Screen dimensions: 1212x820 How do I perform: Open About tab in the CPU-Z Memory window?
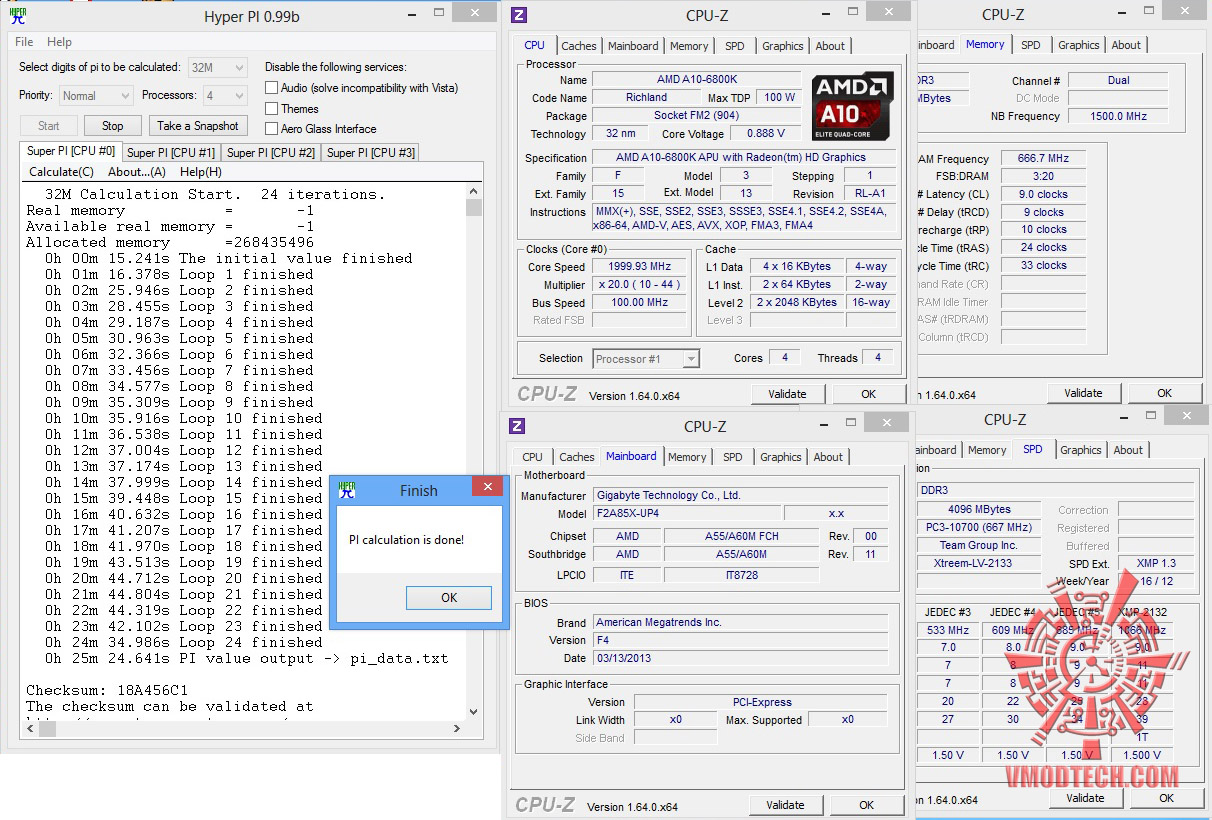click(1126, 45)
